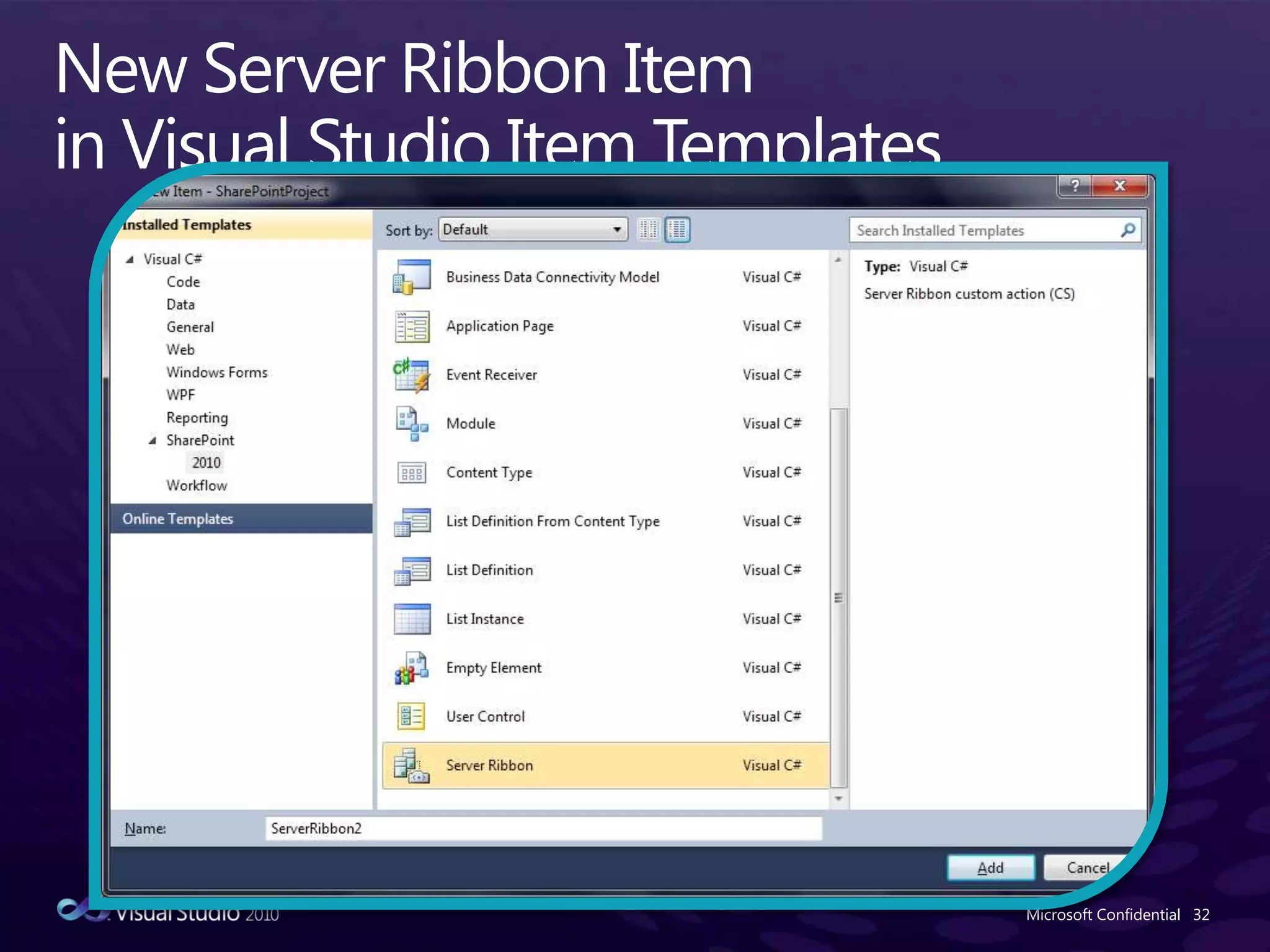Click the Cancel button
Screen dimensions: 1270x952
[x=1088, y=868]
